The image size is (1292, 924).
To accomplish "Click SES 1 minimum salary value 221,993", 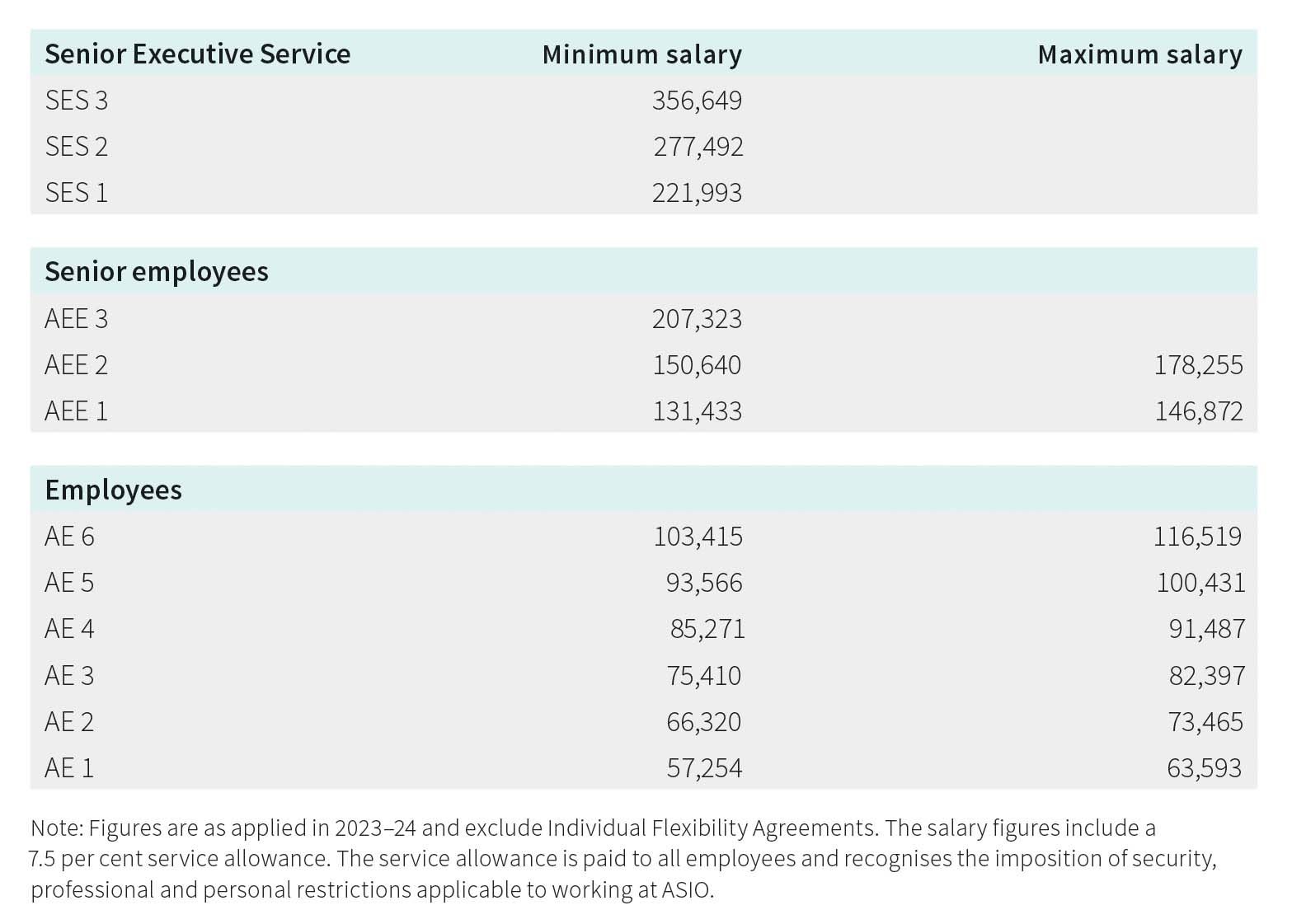I will [697, 193].
